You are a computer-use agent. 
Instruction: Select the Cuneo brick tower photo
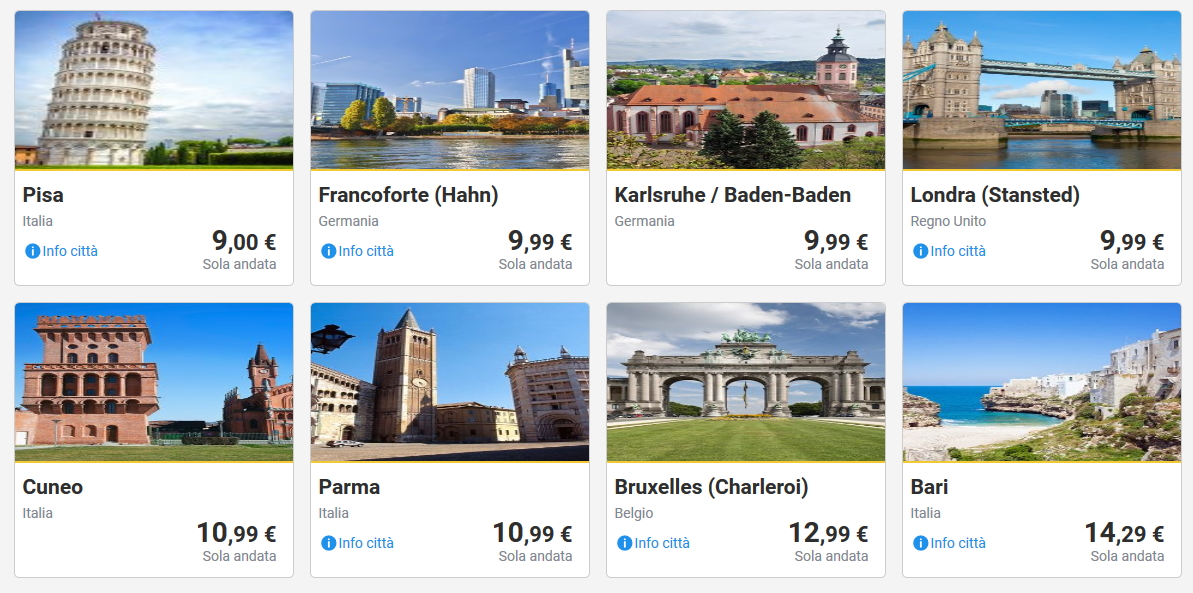click(154, 382)
